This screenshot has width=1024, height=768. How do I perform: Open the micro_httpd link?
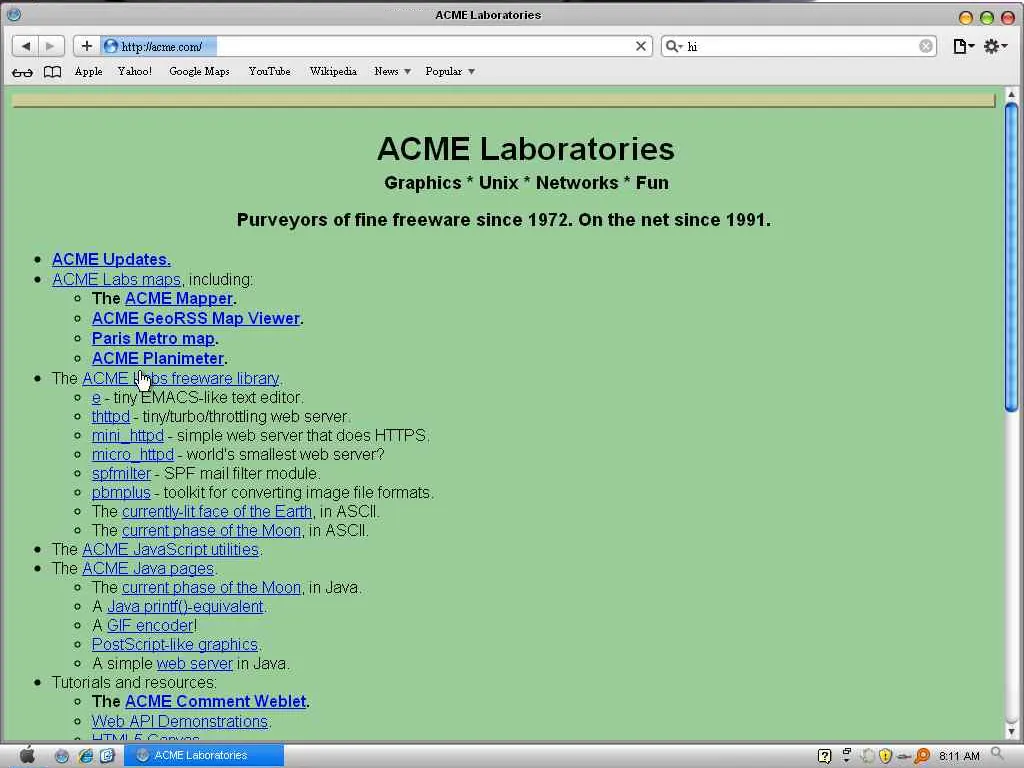(x=133, y=455)
